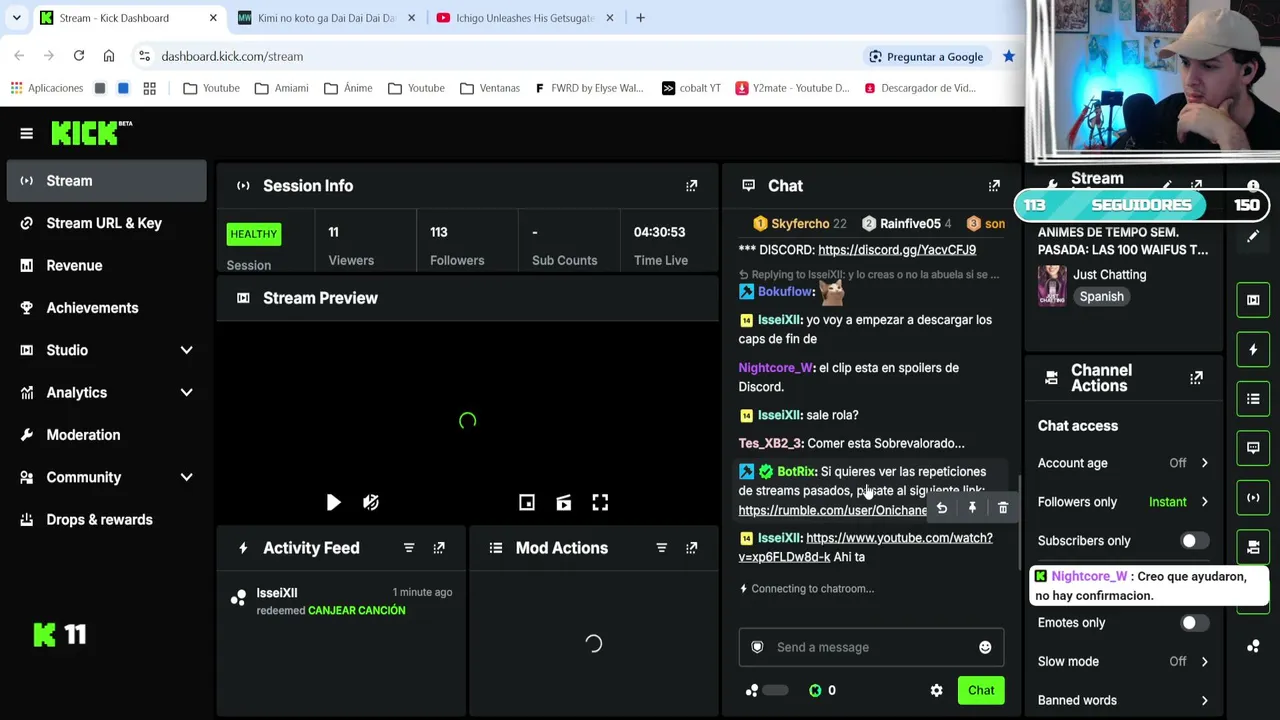Image resolution: width=1280 pixels, height=720 pixels.
Task: Focus the Send a message field
Action: 871,647
